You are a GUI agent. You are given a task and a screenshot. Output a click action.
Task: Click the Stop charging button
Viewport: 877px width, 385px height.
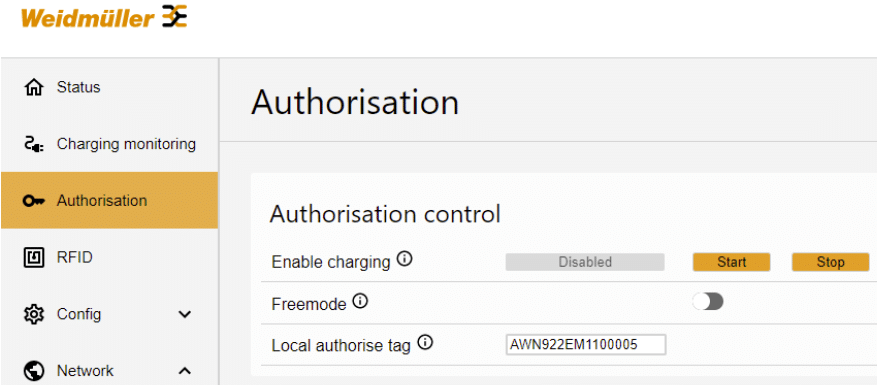pos(830,262)
